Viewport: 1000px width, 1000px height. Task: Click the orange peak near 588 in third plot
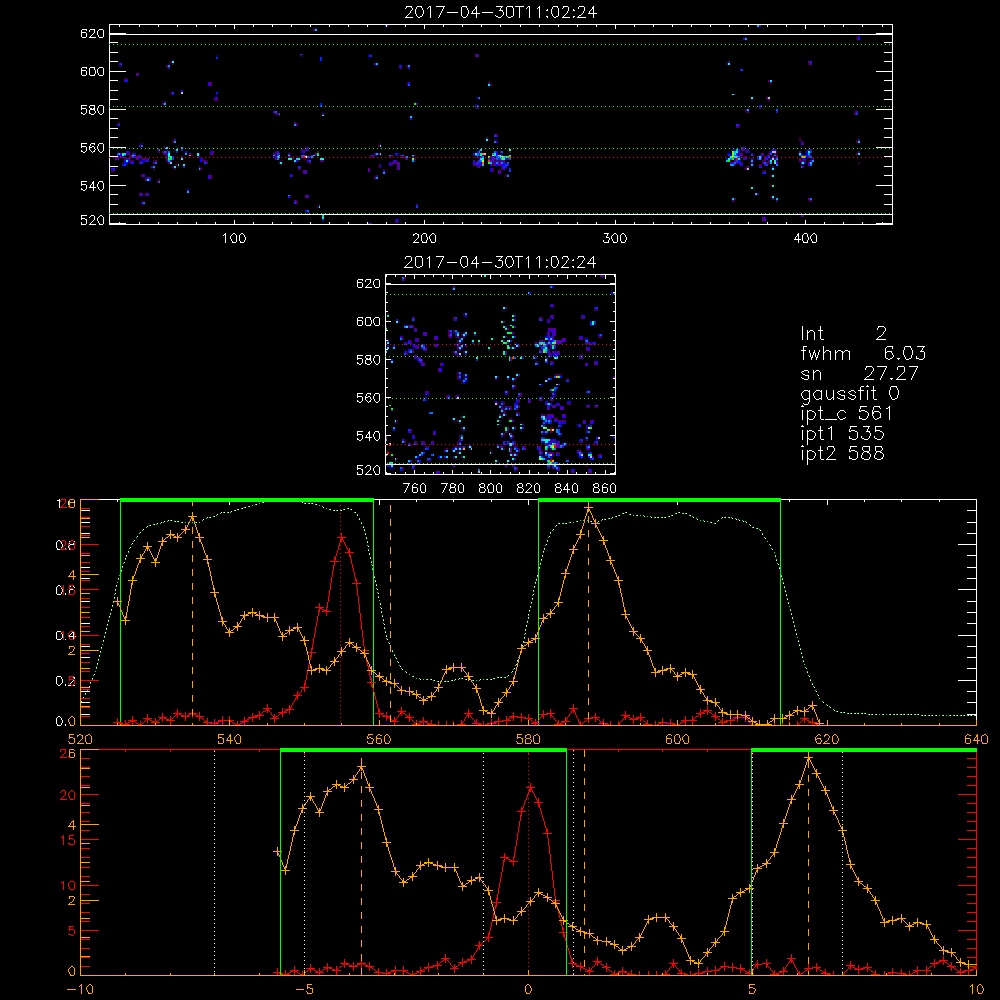(589, 508)
